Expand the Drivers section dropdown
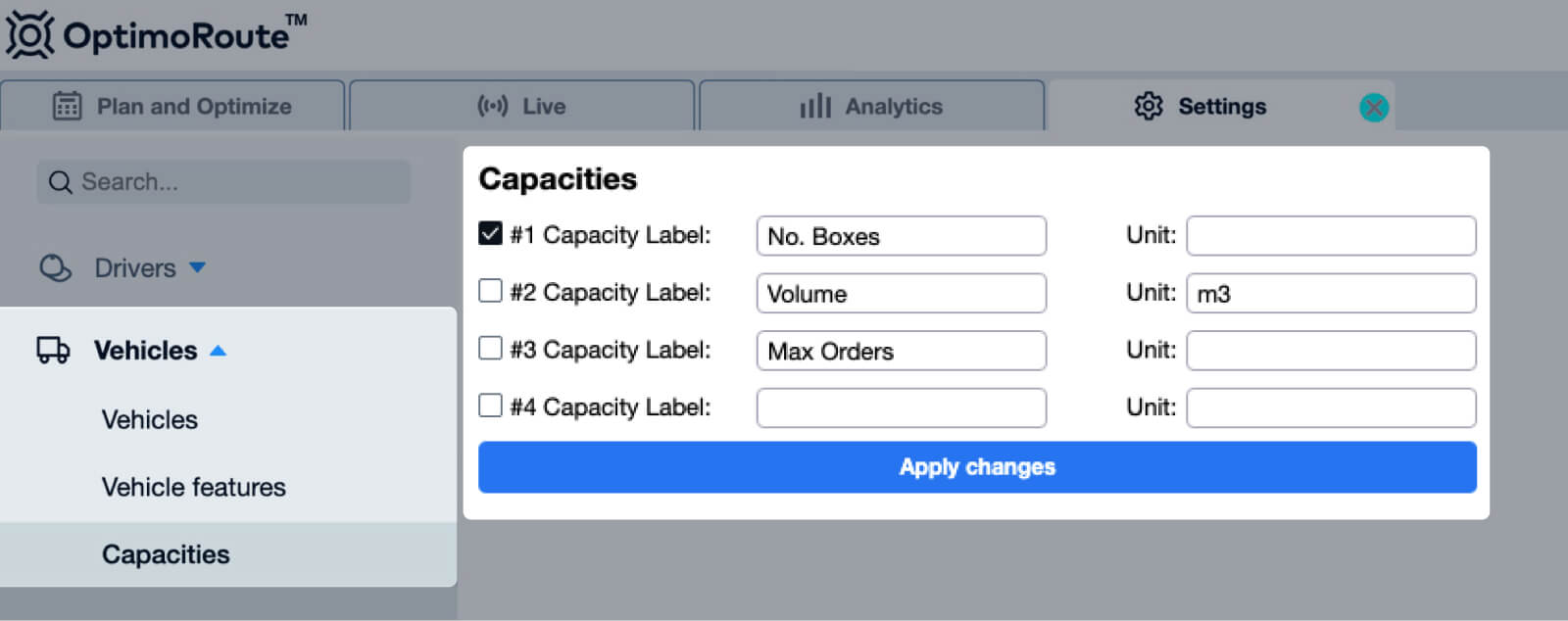Screen dimensions: 1568x621 (x=200, y=266)
